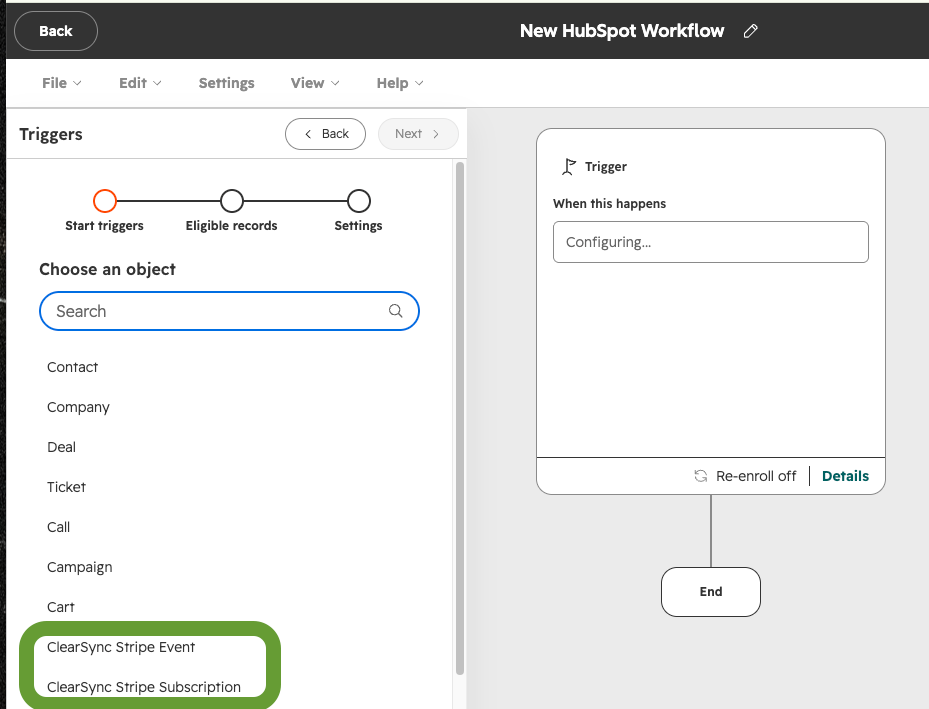929x709 pixels.
Task: Select the Start triggers step circle
Action: click(105, 201)
